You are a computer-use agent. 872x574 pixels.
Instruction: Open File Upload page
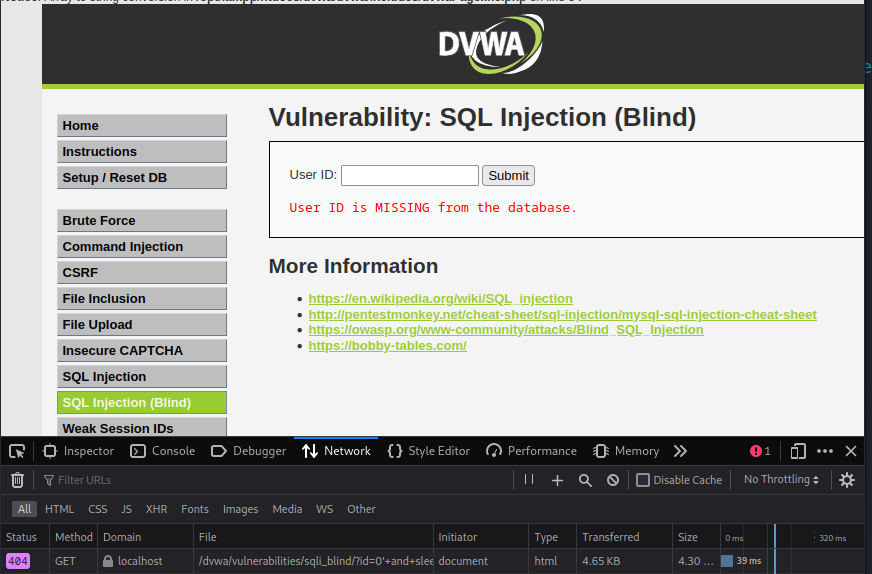point(142,325)
